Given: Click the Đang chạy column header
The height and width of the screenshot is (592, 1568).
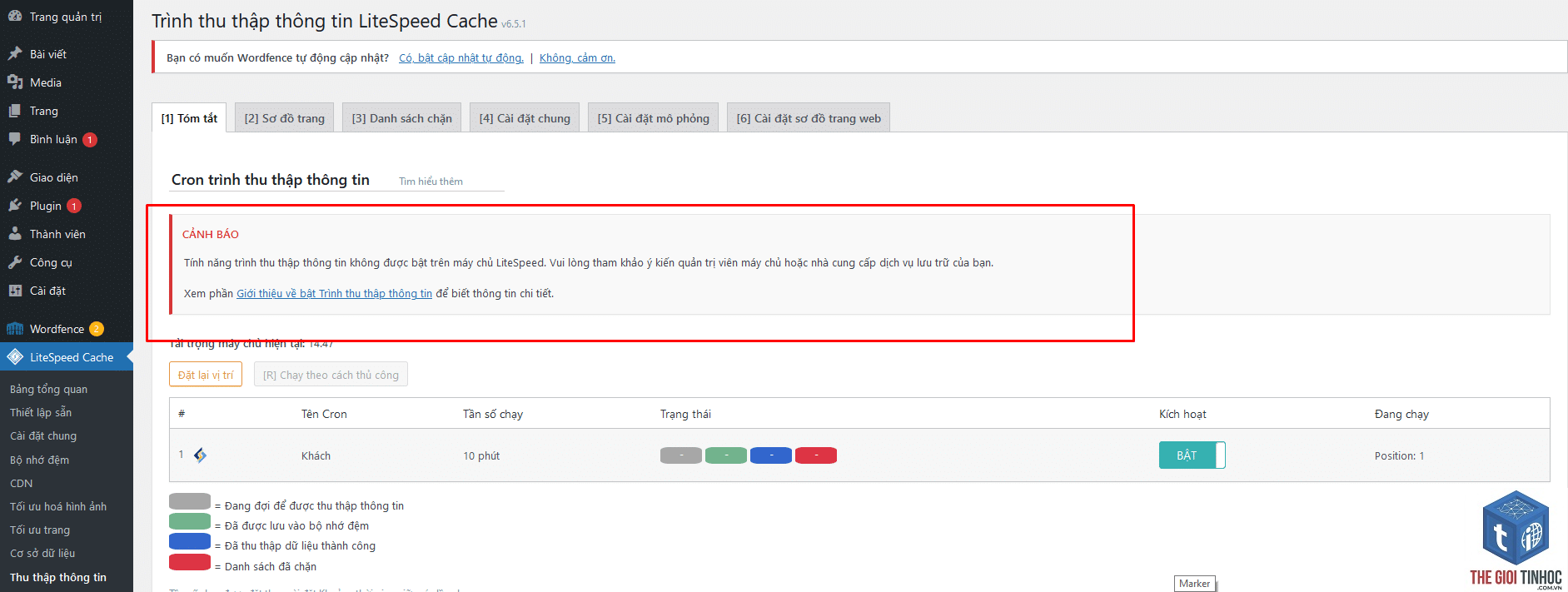Looking at the screenshot, I should pos(1401,414).
